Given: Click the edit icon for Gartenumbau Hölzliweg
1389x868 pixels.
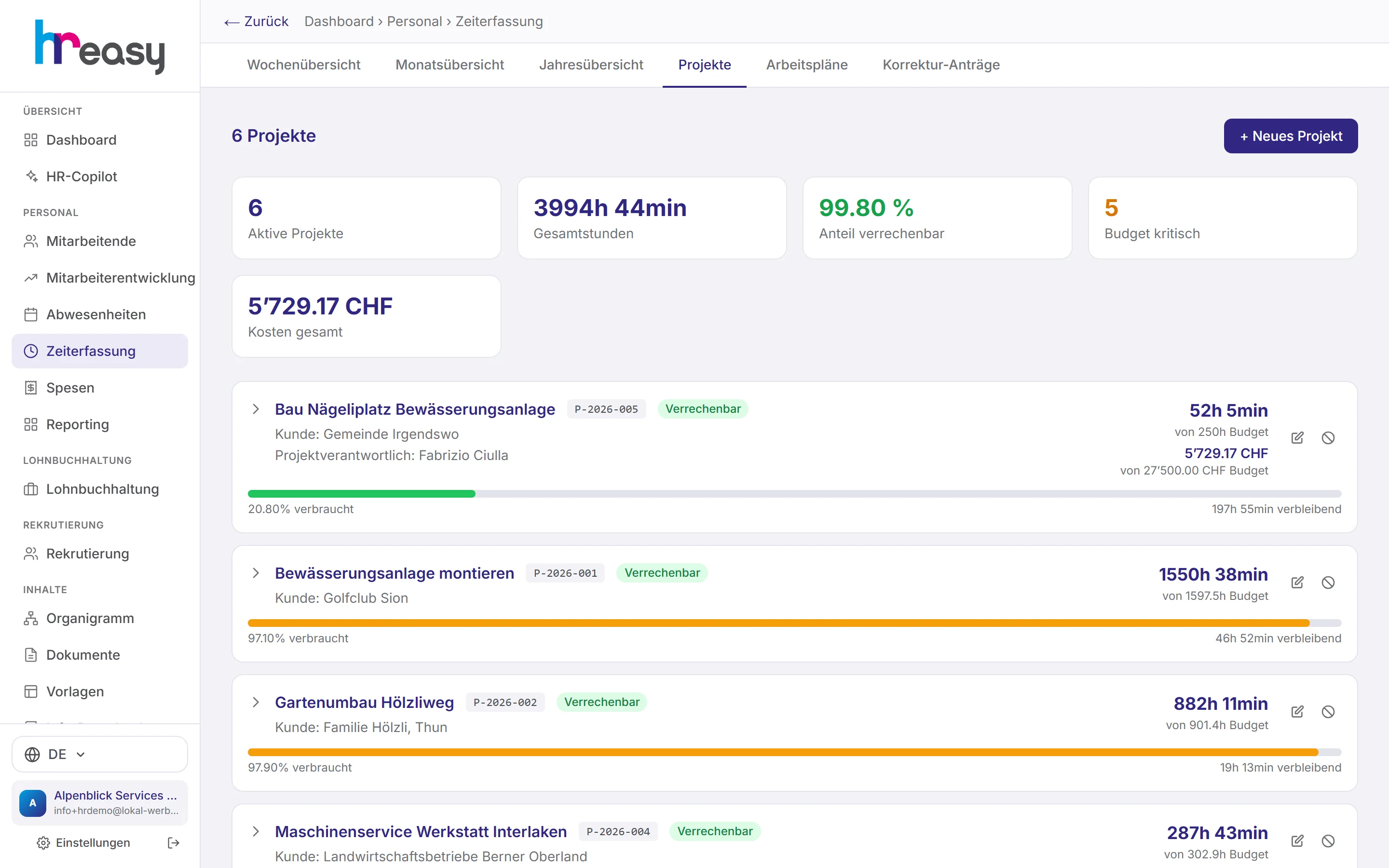Looking at the screenshot, I should pos(1297,712).
